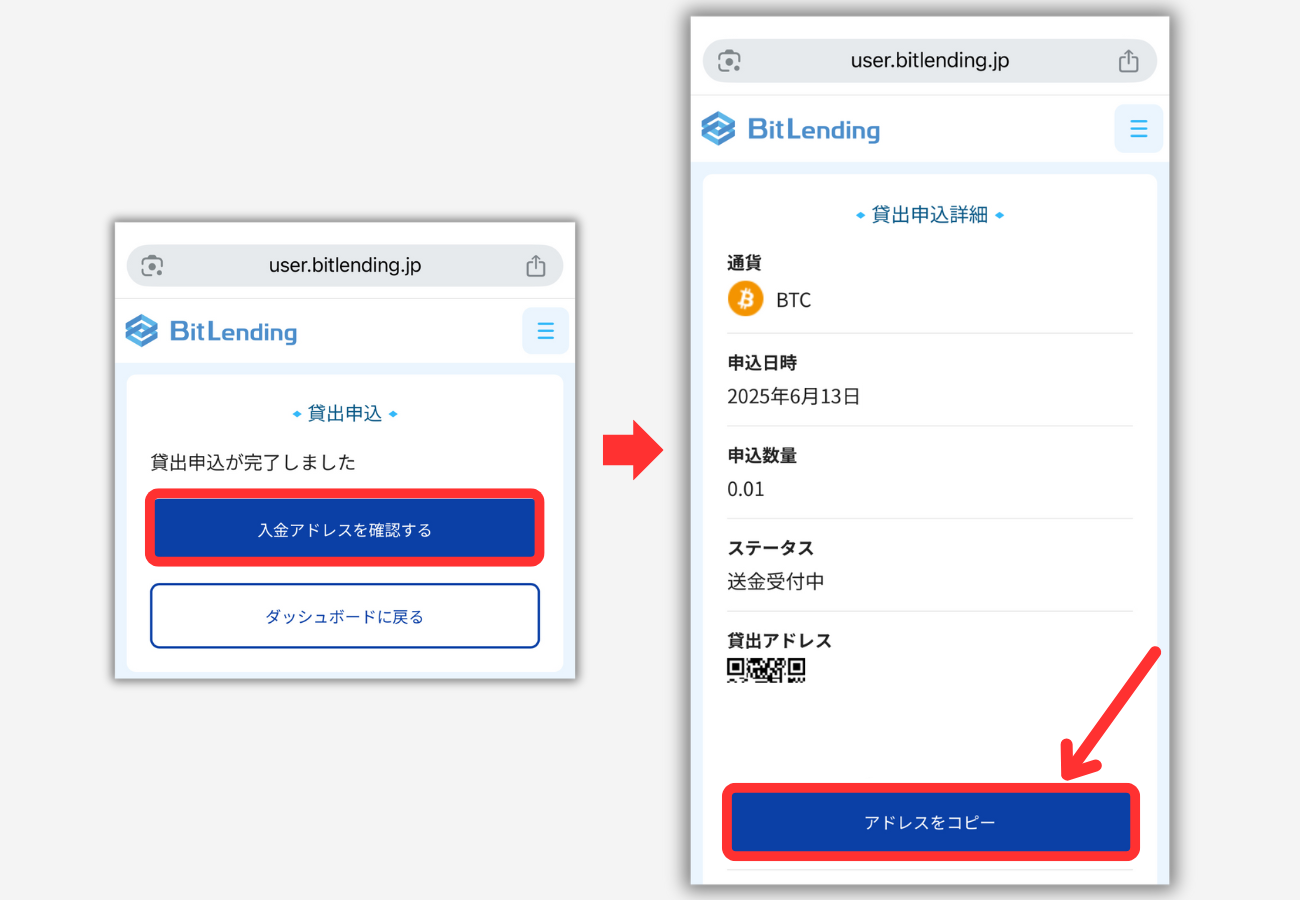The height and width of the screenshot is (900, 1300).
Task: Click the 入金アドレスを確認する button
Action: [x=345, y=529]
